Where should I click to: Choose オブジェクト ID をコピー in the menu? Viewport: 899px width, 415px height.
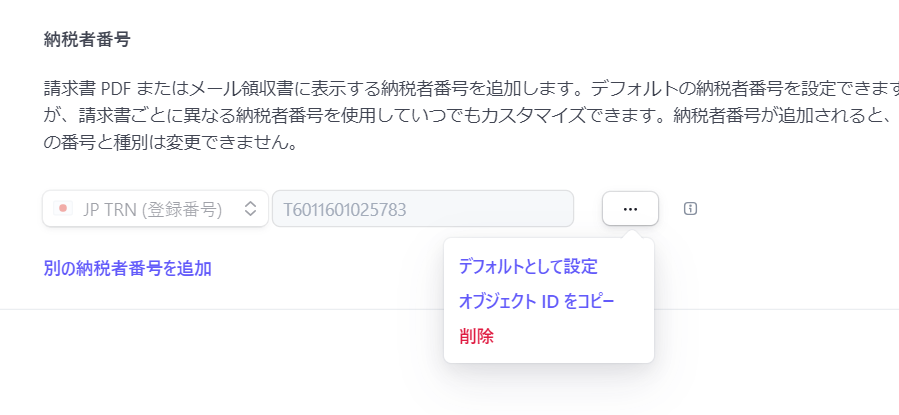tap(536, 301)
